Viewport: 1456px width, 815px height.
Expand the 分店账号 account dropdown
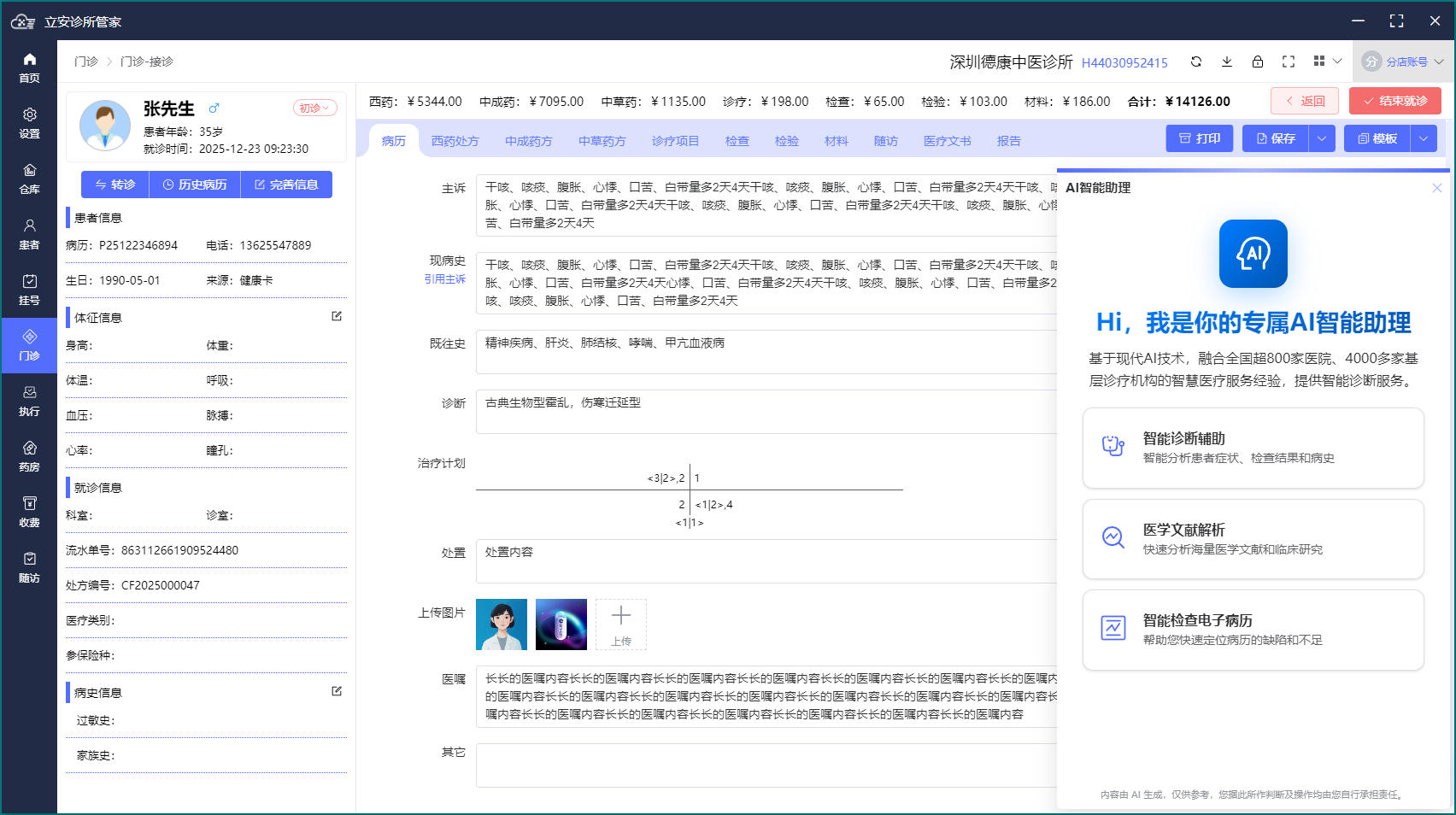tap(1403, 62)
